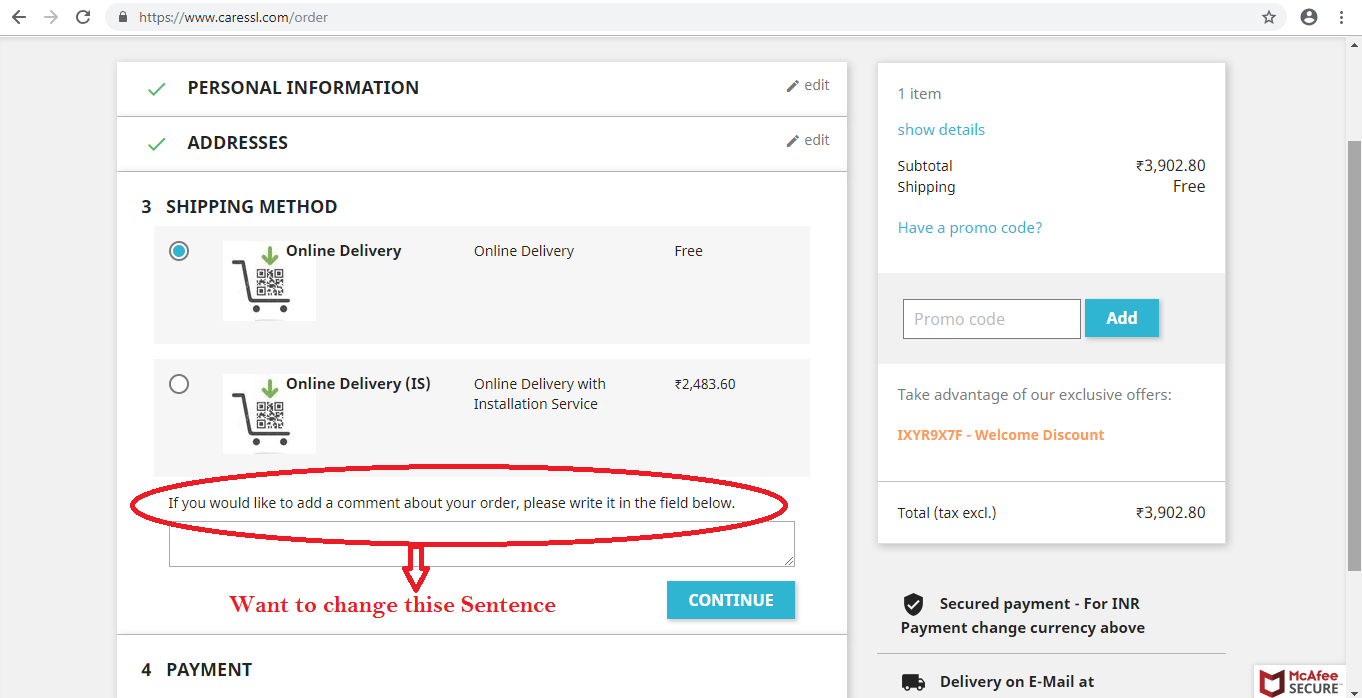Open the Payment step header
This screenshot has width=1362, height=698.
[x=196, y=670]
